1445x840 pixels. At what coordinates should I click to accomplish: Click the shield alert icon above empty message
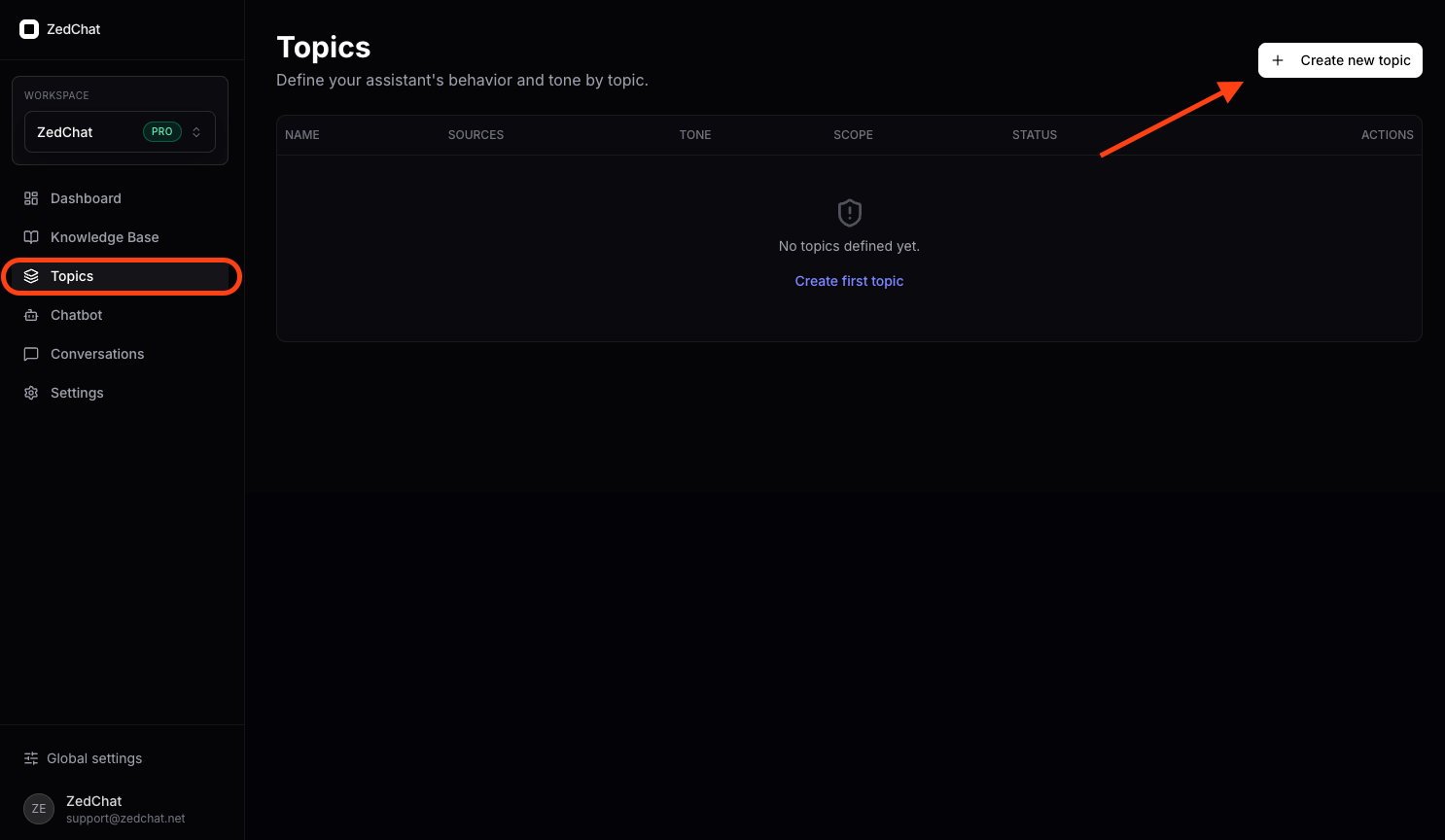(849, 213)
